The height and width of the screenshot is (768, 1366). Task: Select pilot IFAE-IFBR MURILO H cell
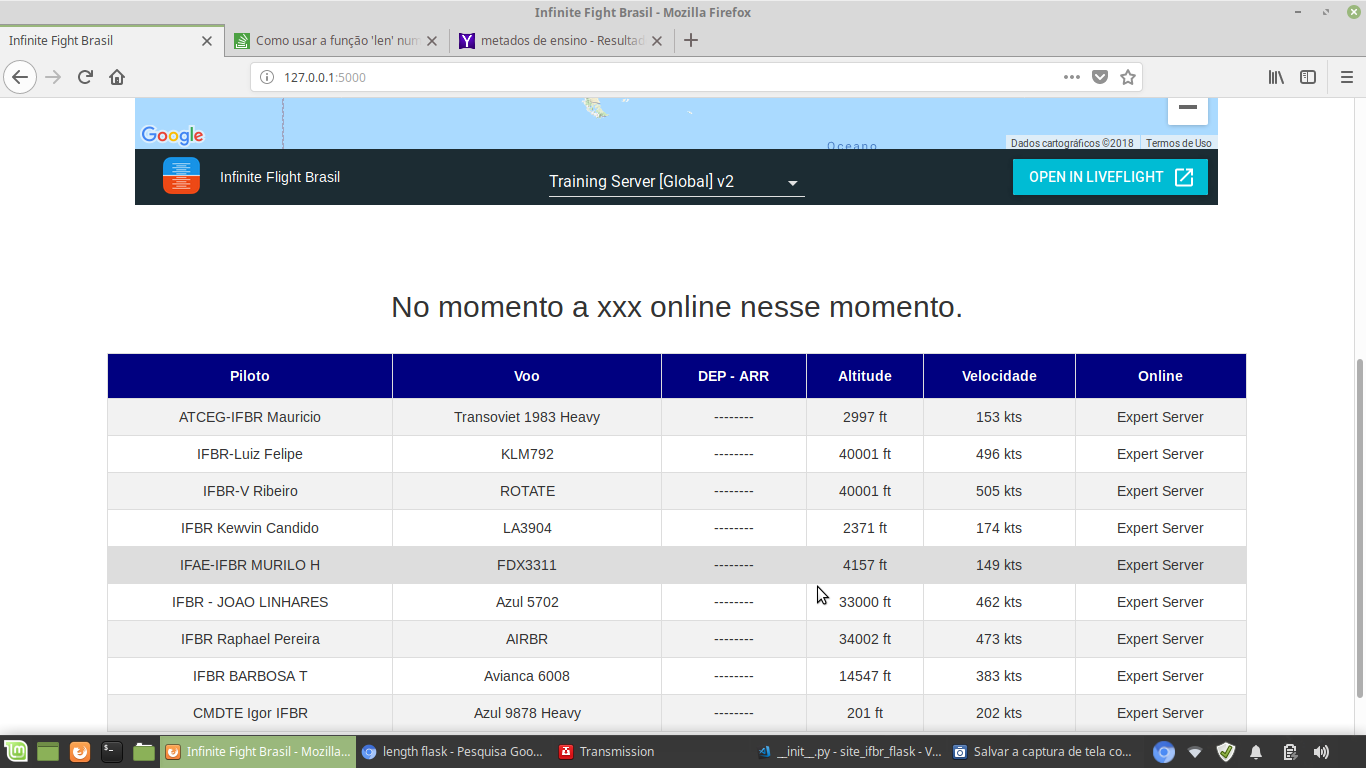coord(250,565)
